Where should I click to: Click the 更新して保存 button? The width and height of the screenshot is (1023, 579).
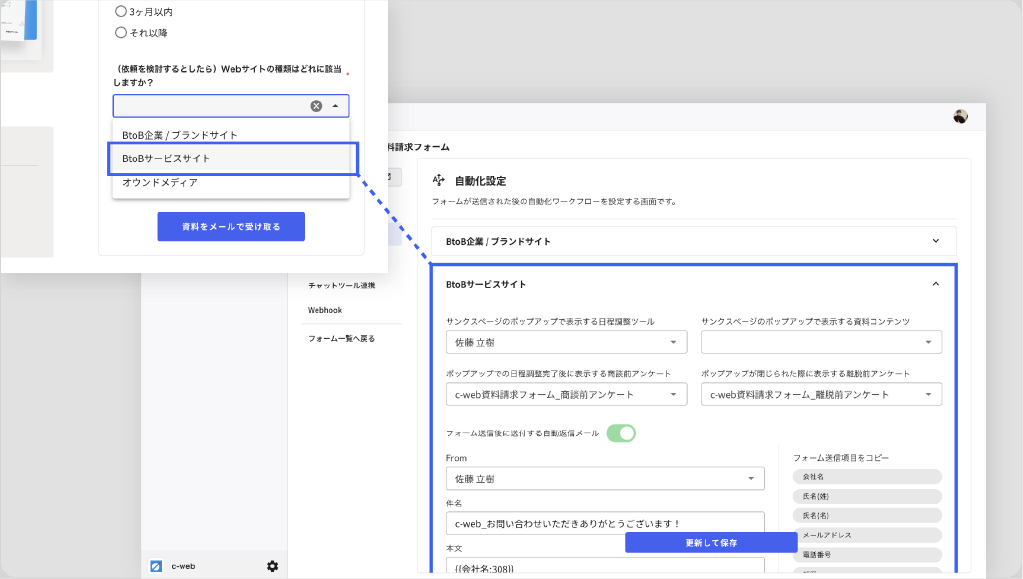click(711, 542)
